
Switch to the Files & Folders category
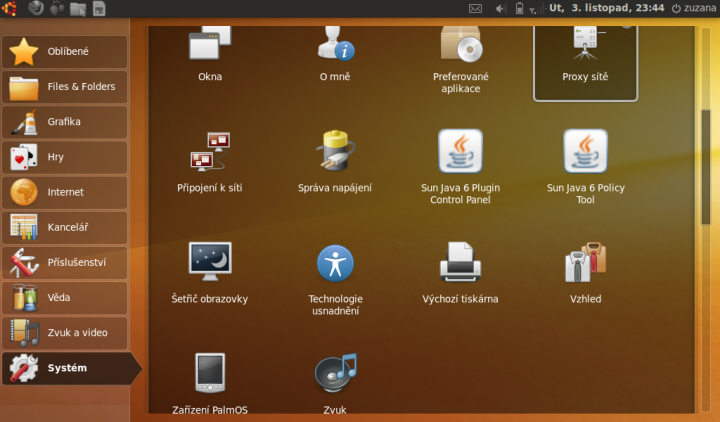tap(64, 87)
